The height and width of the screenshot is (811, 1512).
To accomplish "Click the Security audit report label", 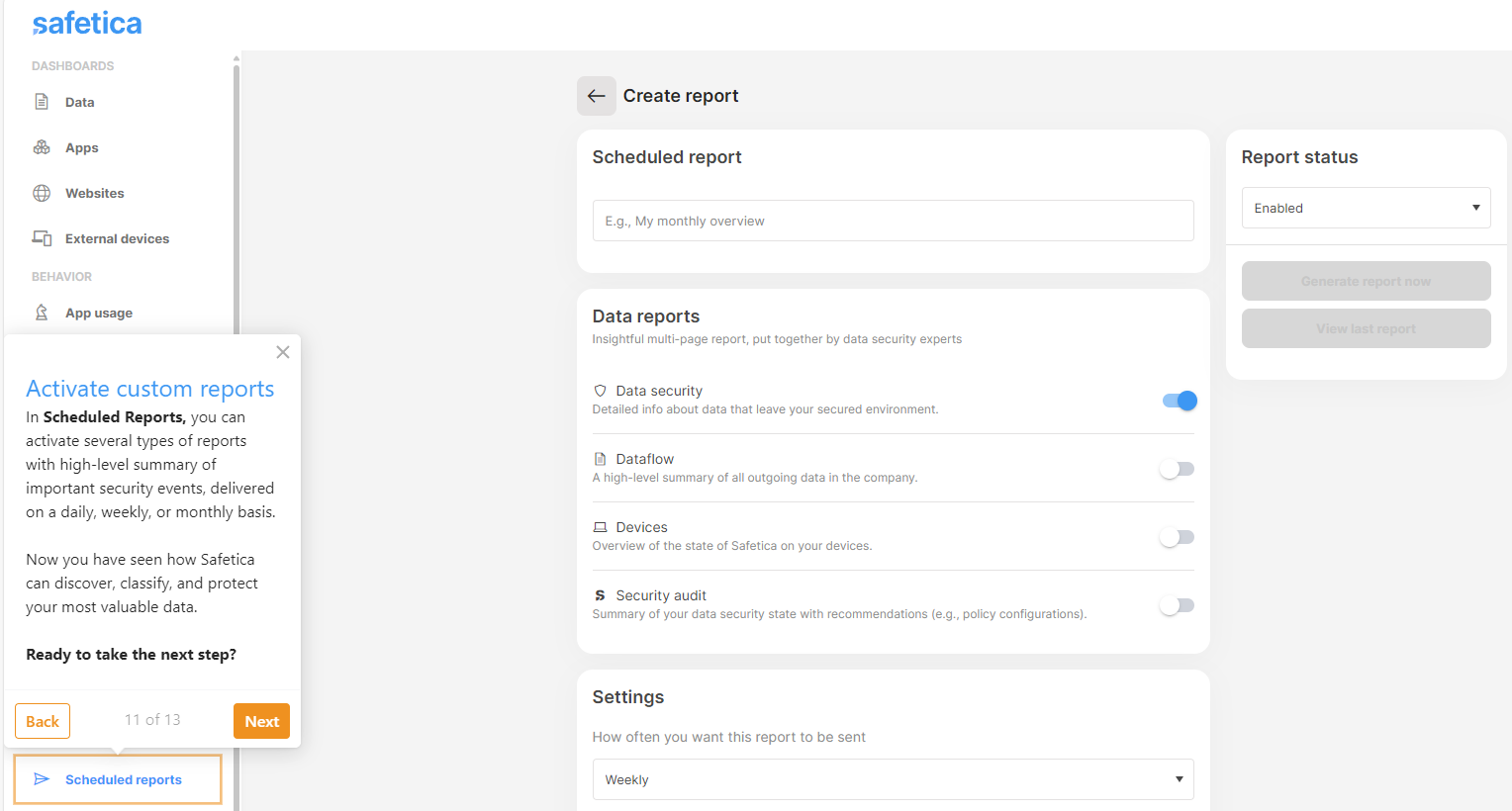I will coord(661,595).
